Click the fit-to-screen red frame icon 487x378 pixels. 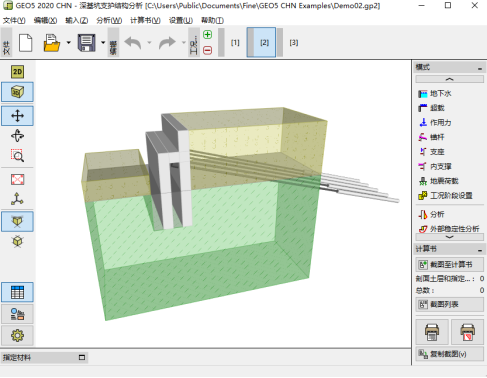click(17, 179)
